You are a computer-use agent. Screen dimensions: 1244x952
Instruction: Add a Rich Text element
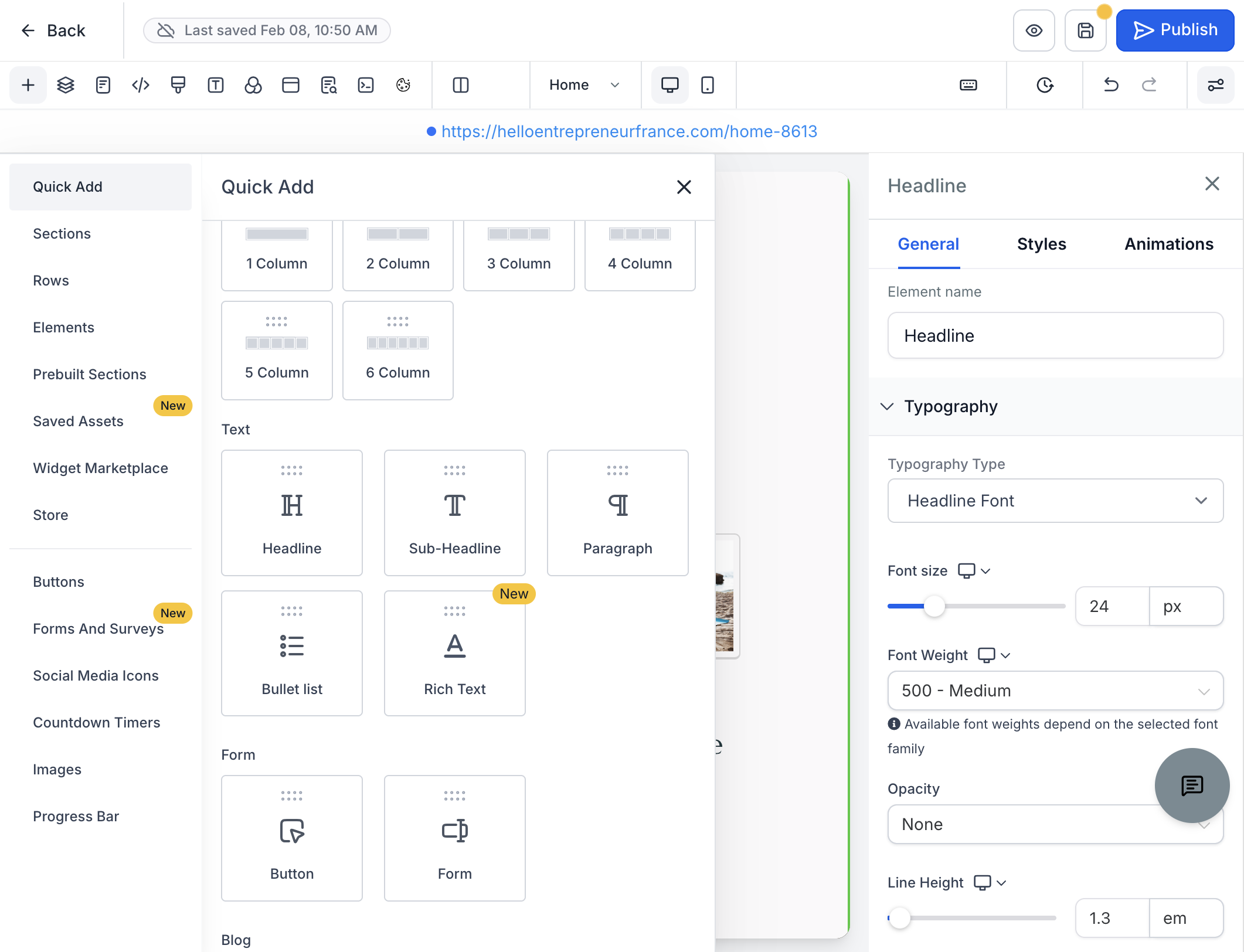coord(455,653)
